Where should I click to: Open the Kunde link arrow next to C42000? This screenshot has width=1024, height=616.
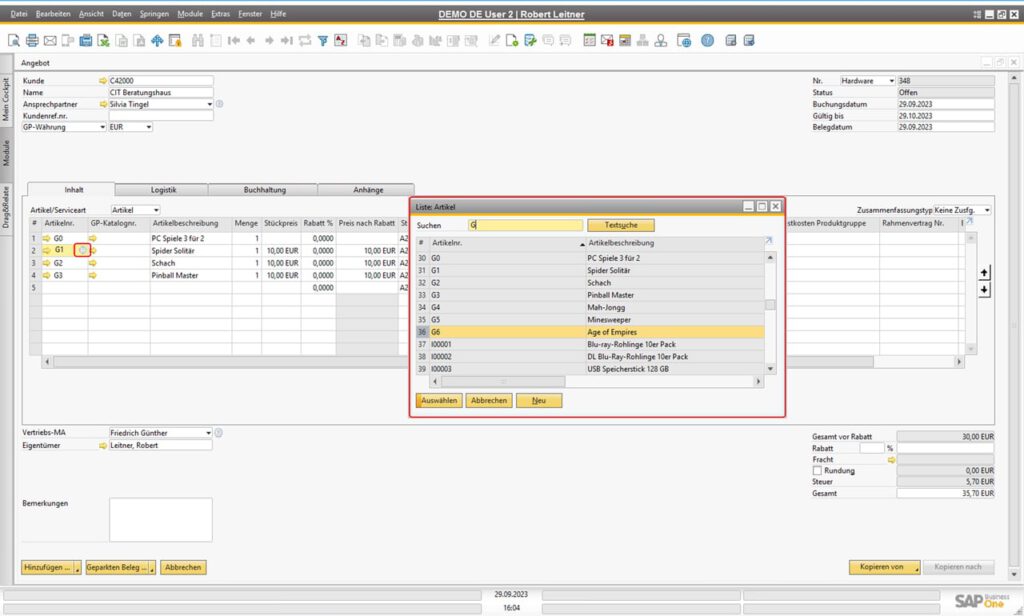pos(103,81)
